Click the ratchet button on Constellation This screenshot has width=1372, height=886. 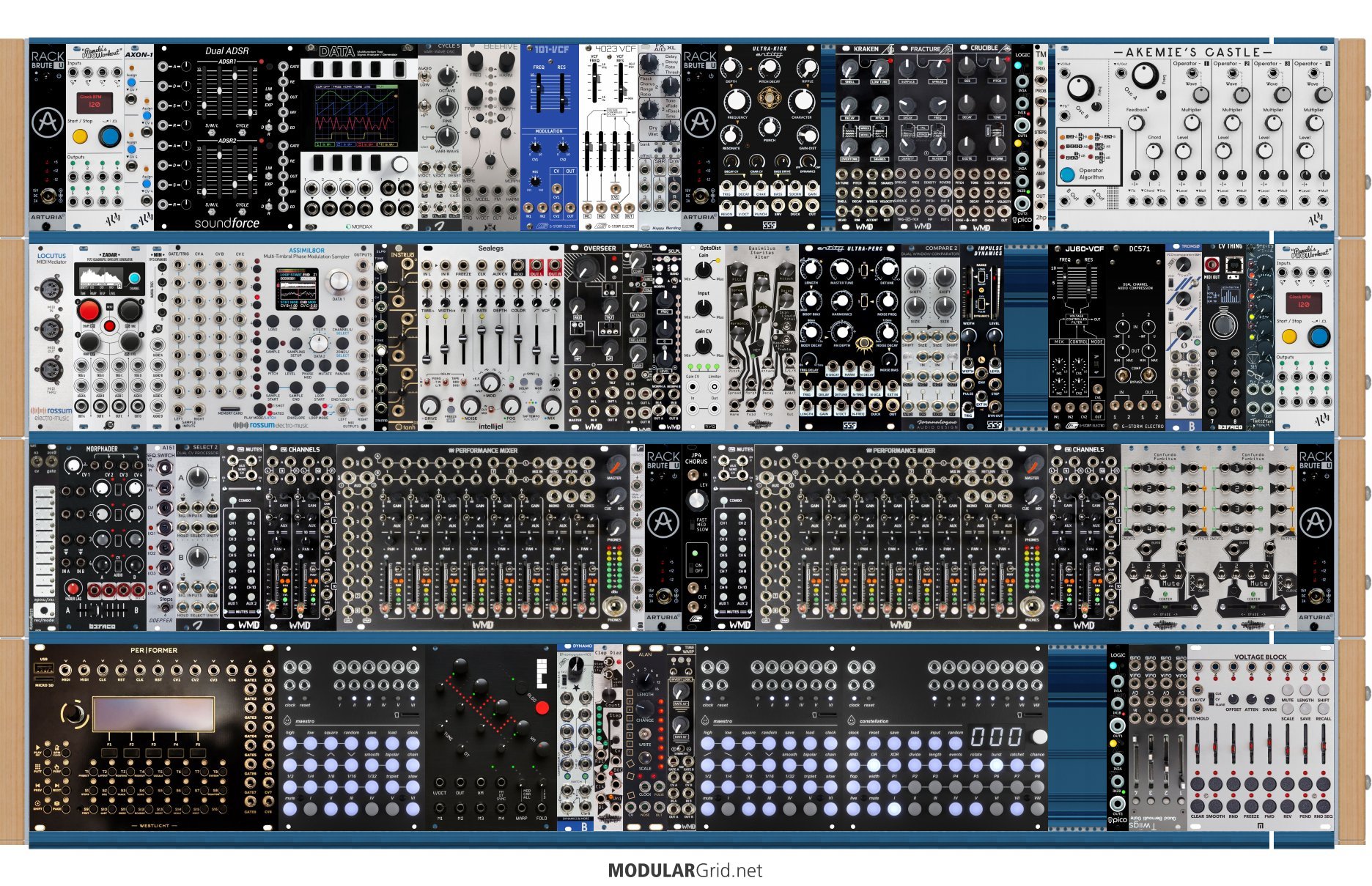[x=1017, y=766]
